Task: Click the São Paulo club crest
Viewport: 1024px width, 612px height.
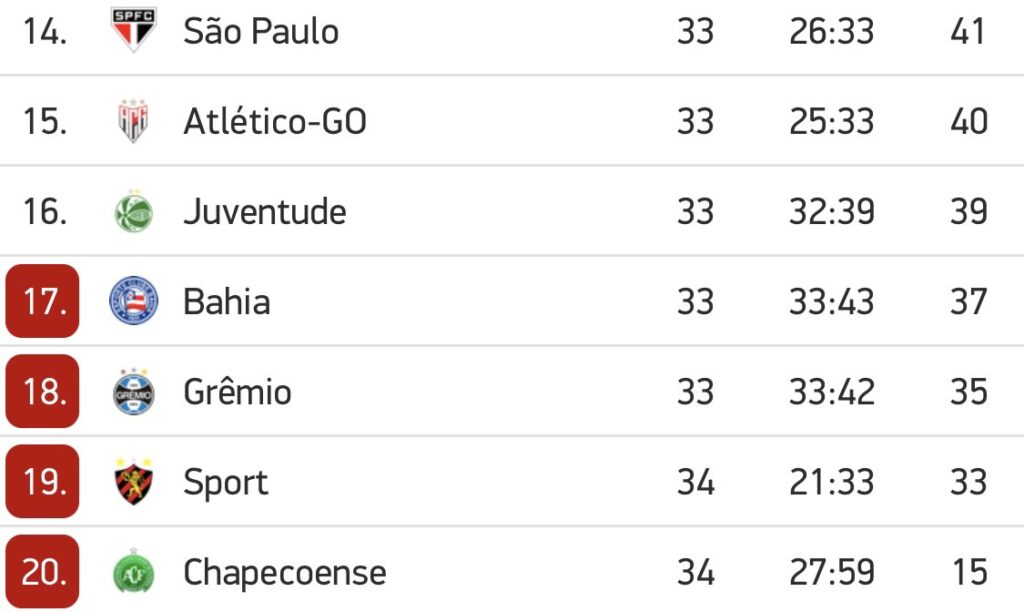Action: 133,30
